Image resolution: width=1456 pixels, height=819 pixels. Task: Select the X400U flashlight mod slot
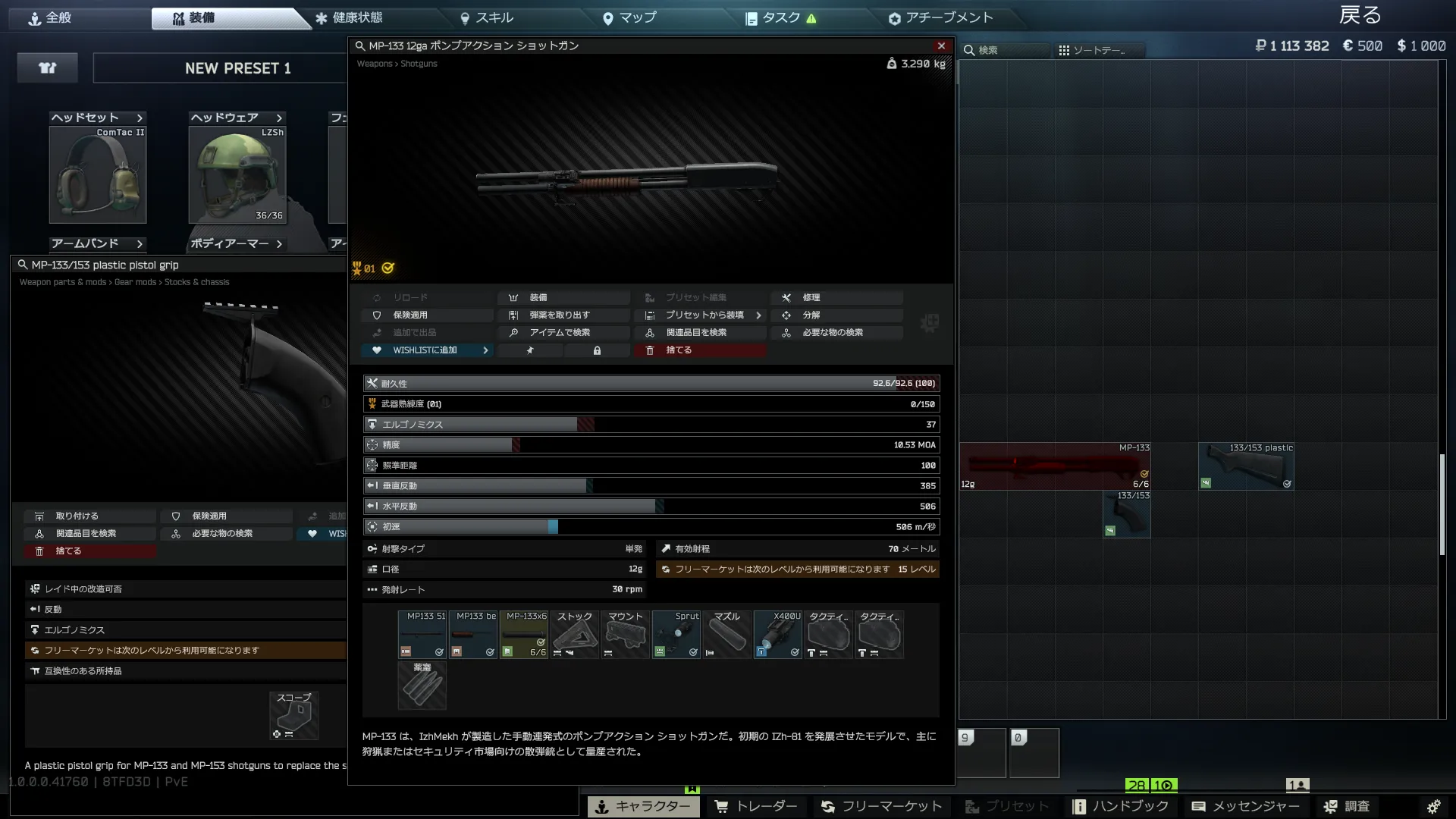pyautogui.click(x=777, y=635)
